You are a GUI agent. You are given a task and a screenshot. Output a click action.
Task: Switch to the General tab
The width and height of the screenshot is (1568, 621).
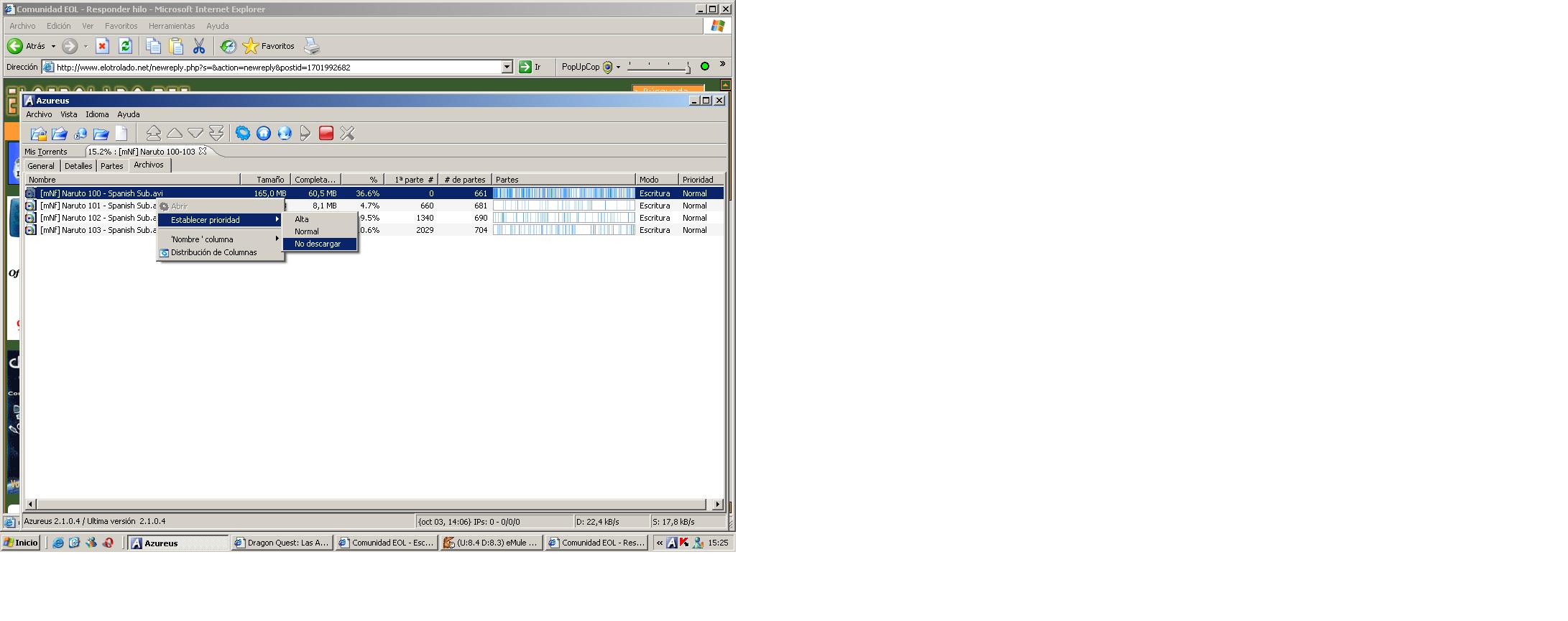[41, 166]
